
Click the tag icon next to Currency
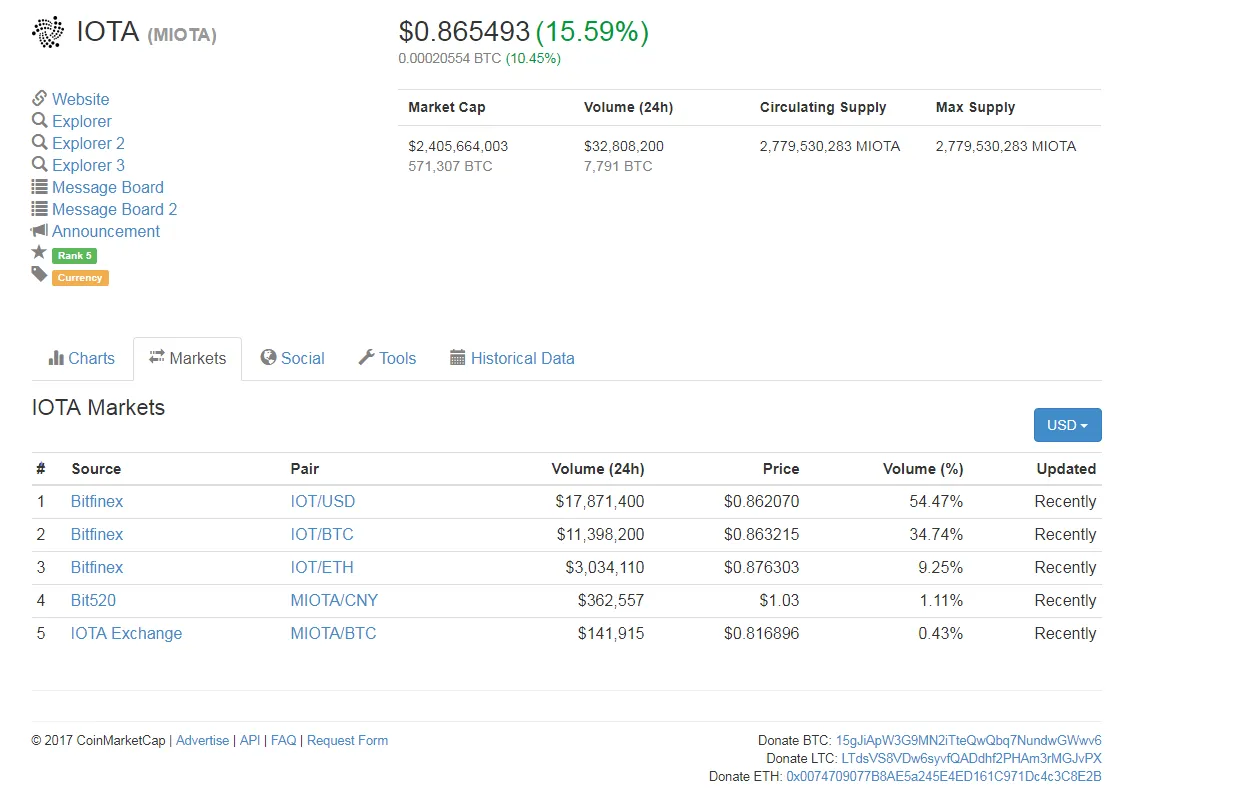point(39,274)
